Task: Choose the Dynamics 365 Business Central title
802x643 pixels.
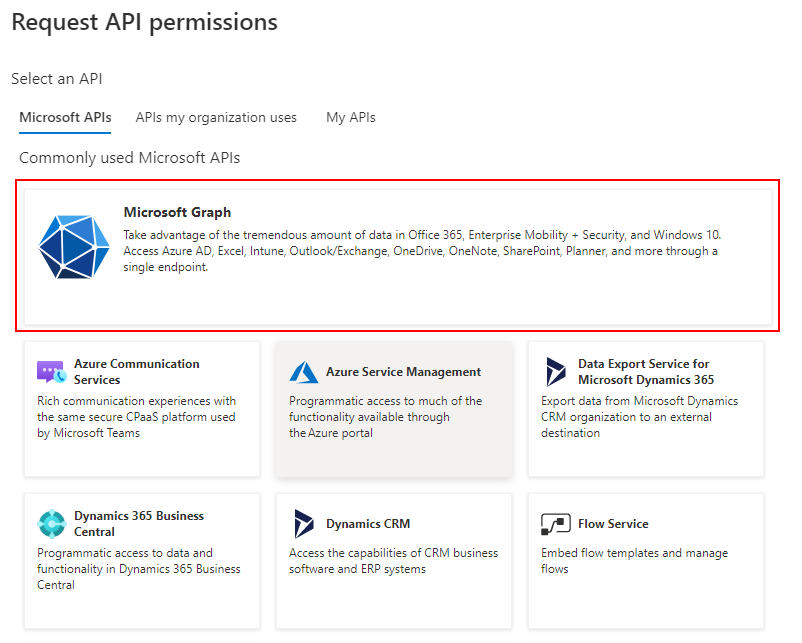Action: tap(139, 524)
